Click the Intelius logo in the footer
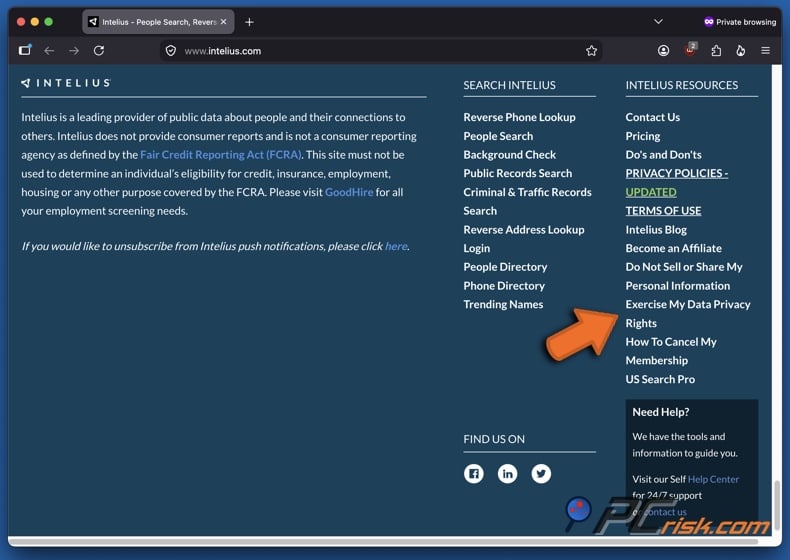Viewport: 790px width, 560px height. (x=66, y=83)
